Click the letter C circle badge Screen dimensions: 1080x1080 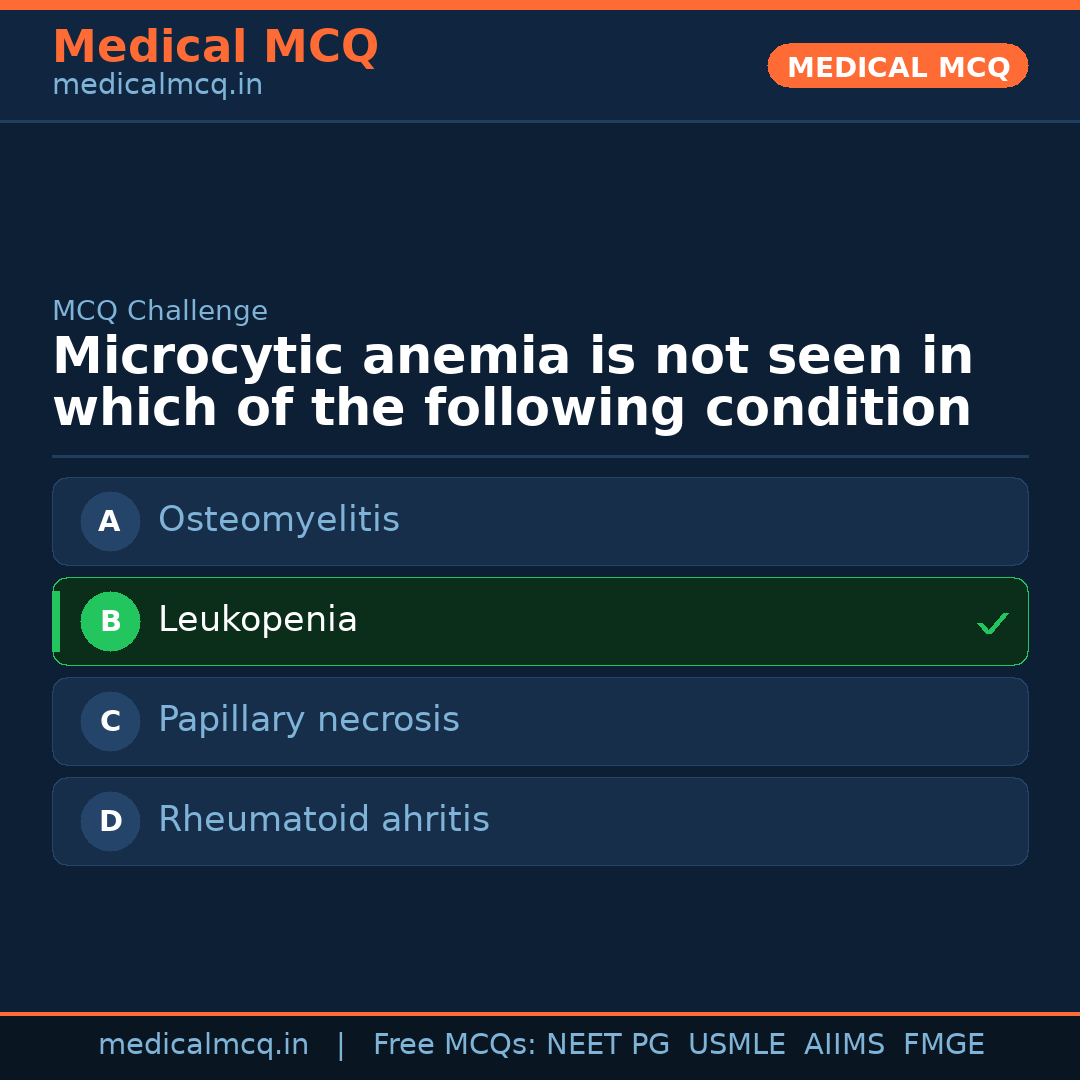coord(110,721)
